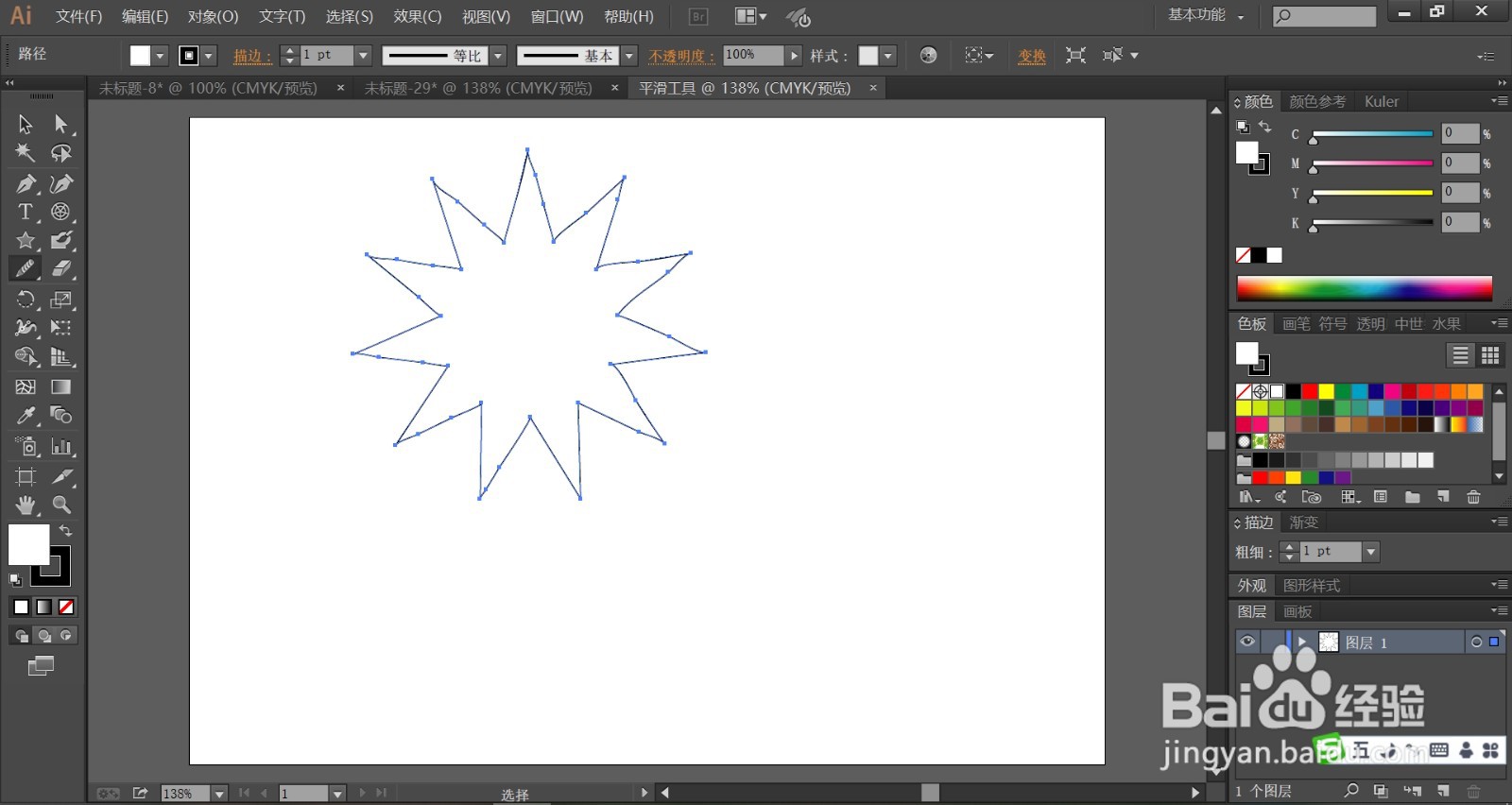Open the stroke color dropdown in control bar
This screenshot has width=1512, height=805.
tap(210, 56)
